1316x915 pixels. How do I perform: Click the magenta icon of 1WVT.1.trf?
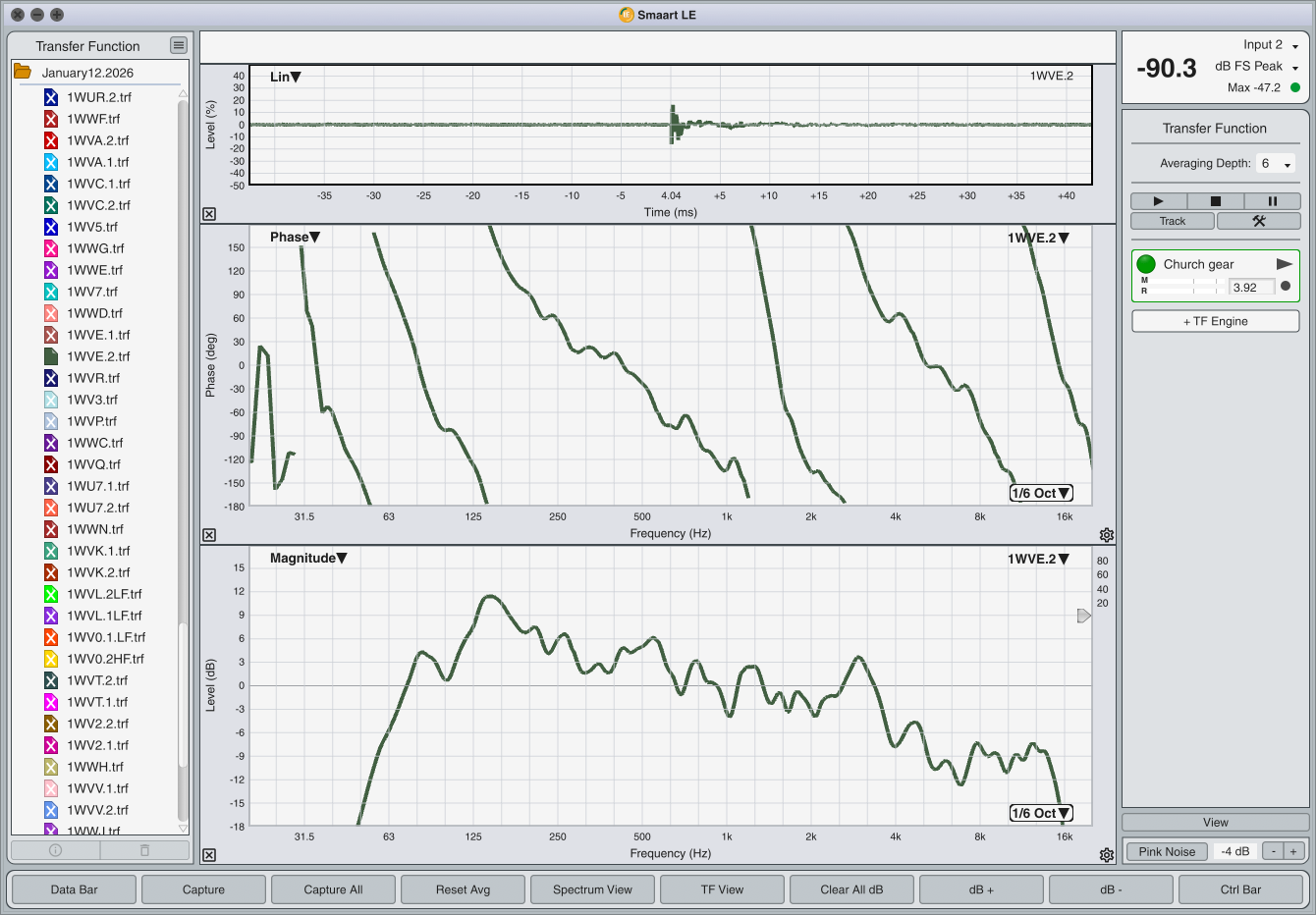click(51, 702)
